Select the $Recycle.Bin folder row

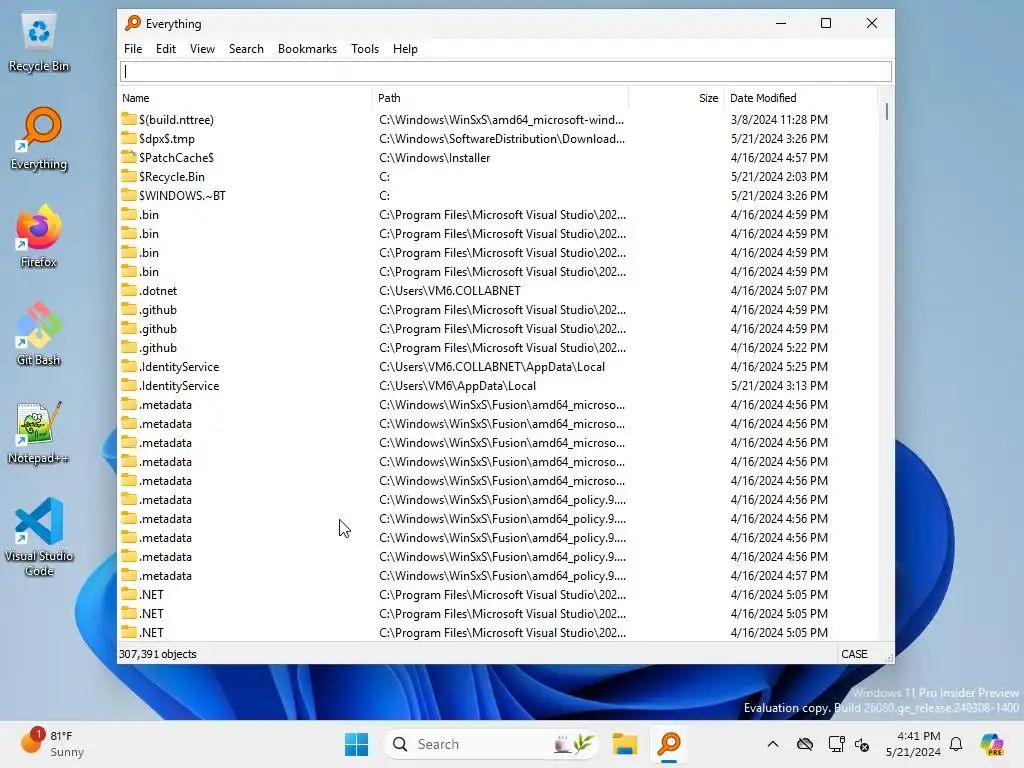pyautogui.click(x=498, y=176)
